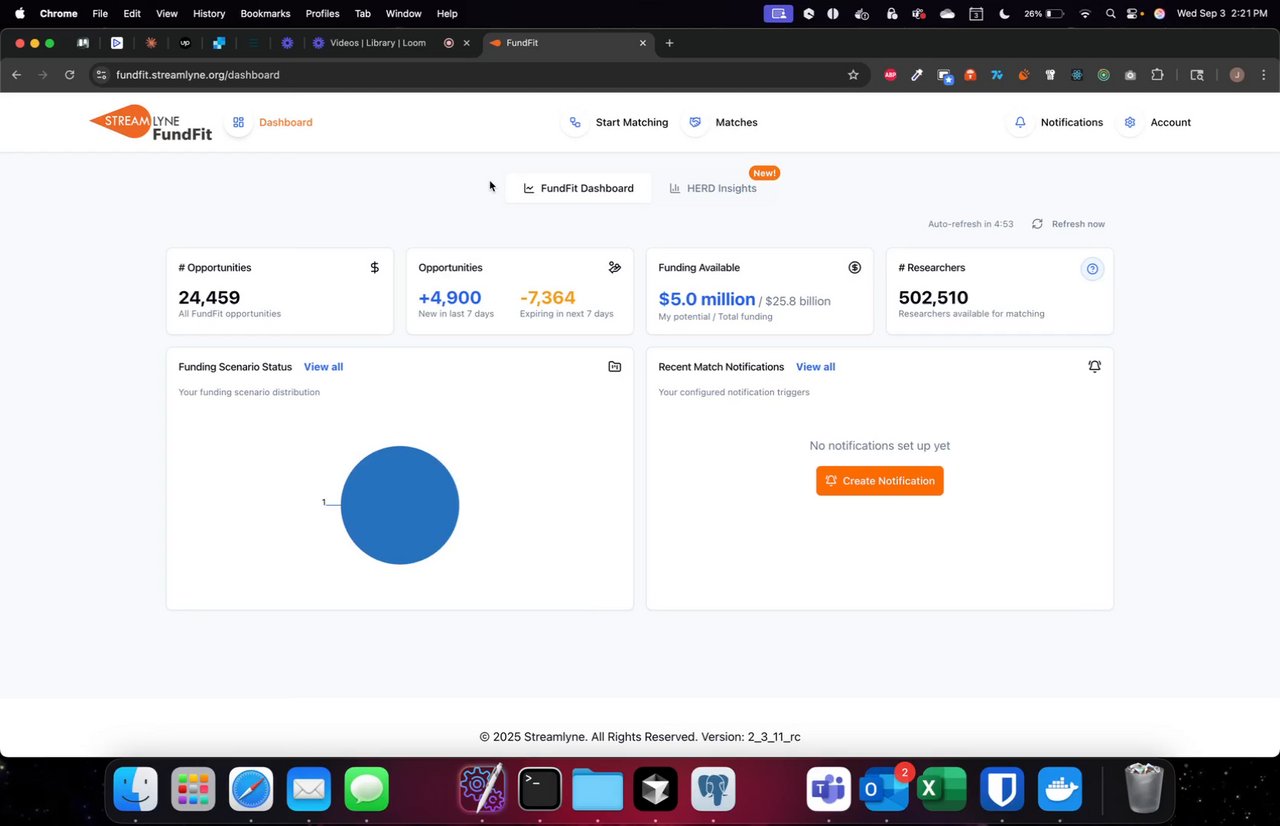Click the help icon on # Researchers card
1280x826 pixels.
click(1092, 268)
